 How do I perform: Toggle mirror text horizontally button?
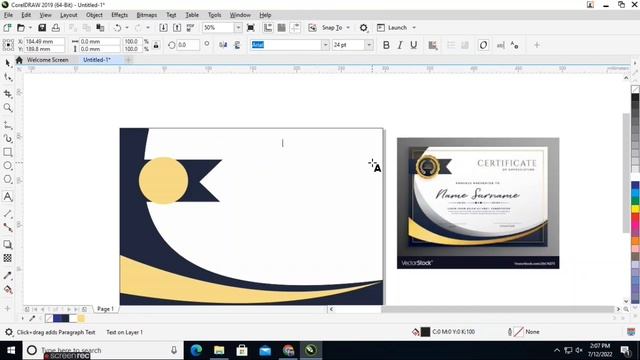pos(223,45)
